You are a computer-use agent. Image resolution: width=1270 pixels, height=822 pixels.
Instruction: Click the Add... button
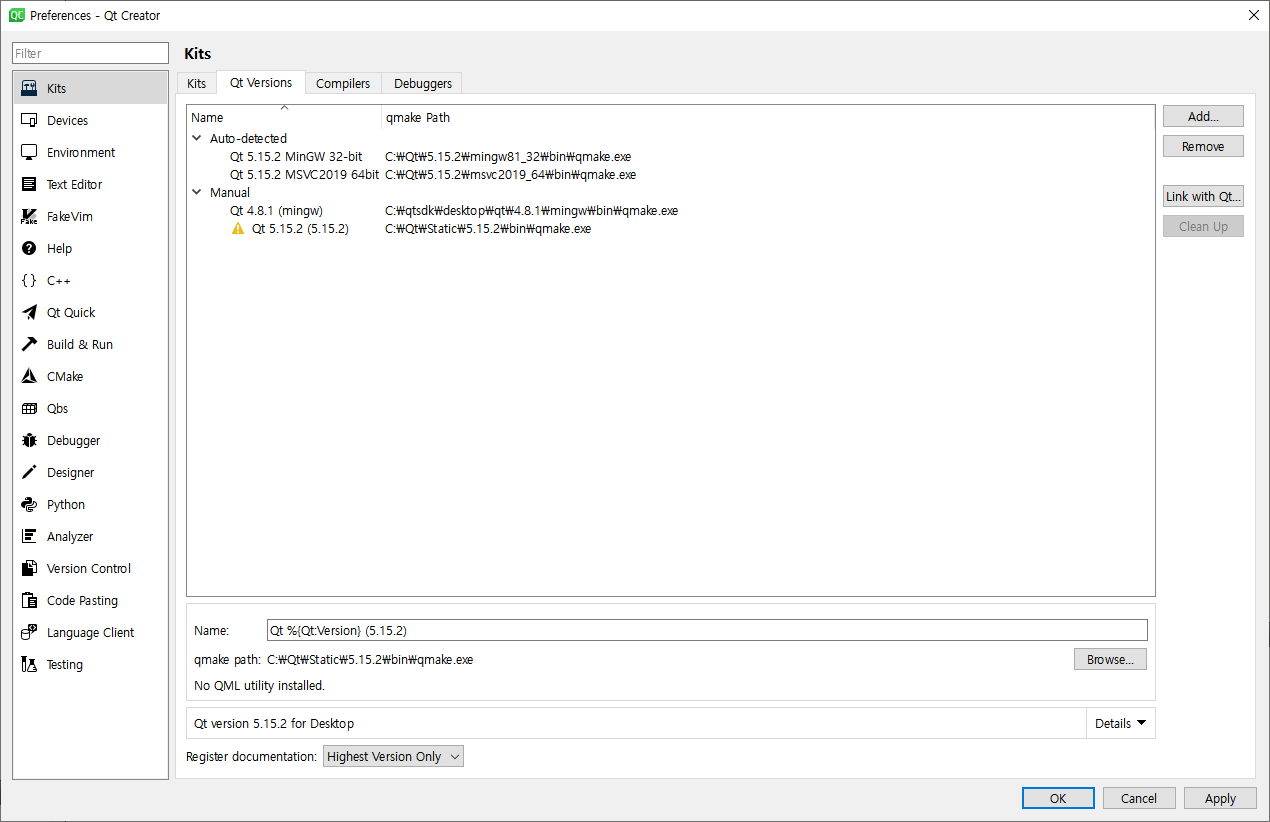click(x=1203, y=116)
